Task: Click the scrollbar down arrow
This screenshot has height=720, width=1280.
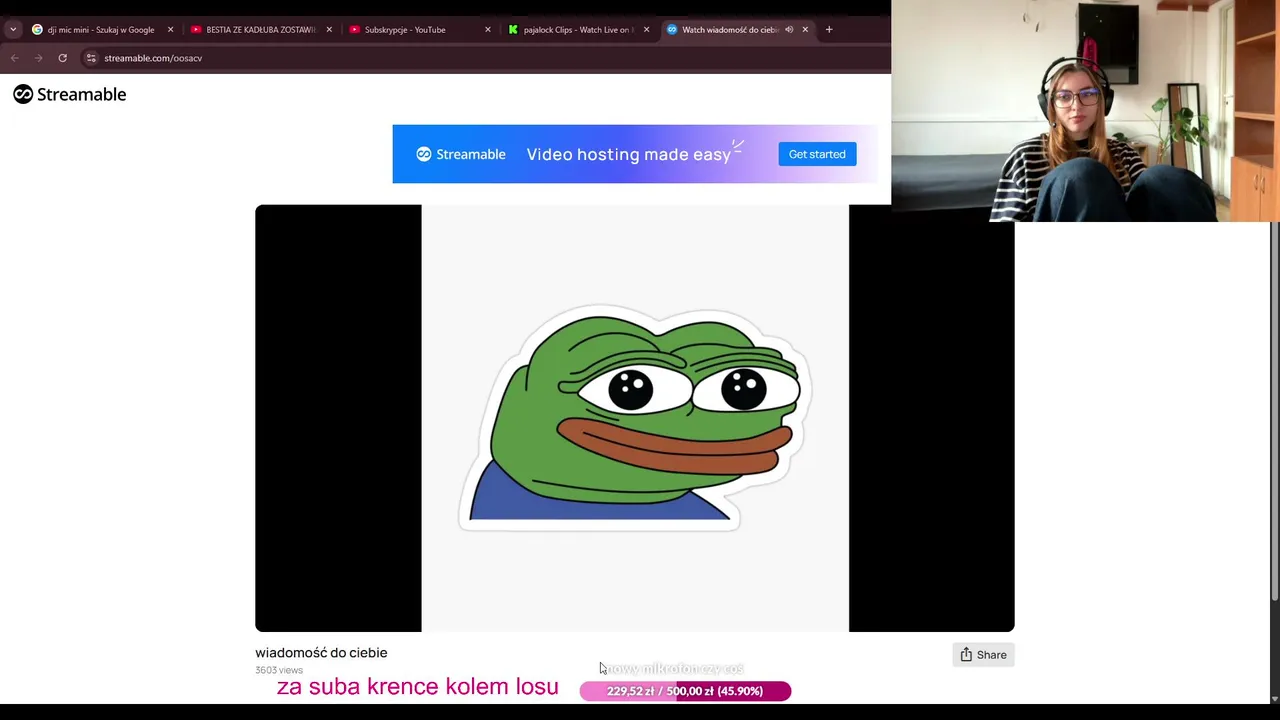Action: coord(1274,698)
